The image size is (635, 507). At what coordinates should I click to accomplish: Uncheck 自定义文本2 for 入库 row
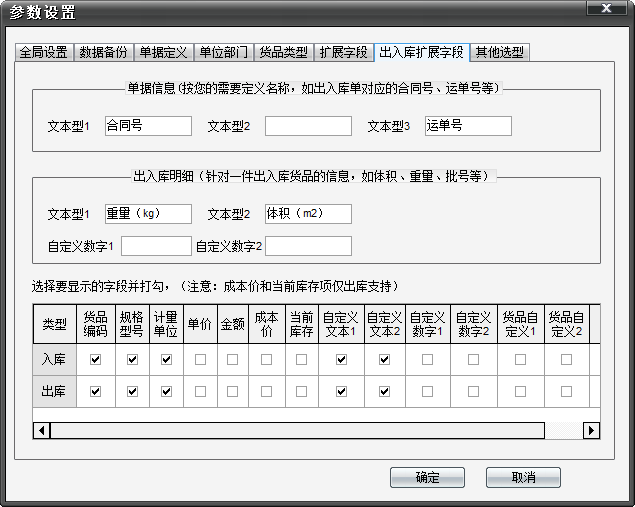point(384,360)
